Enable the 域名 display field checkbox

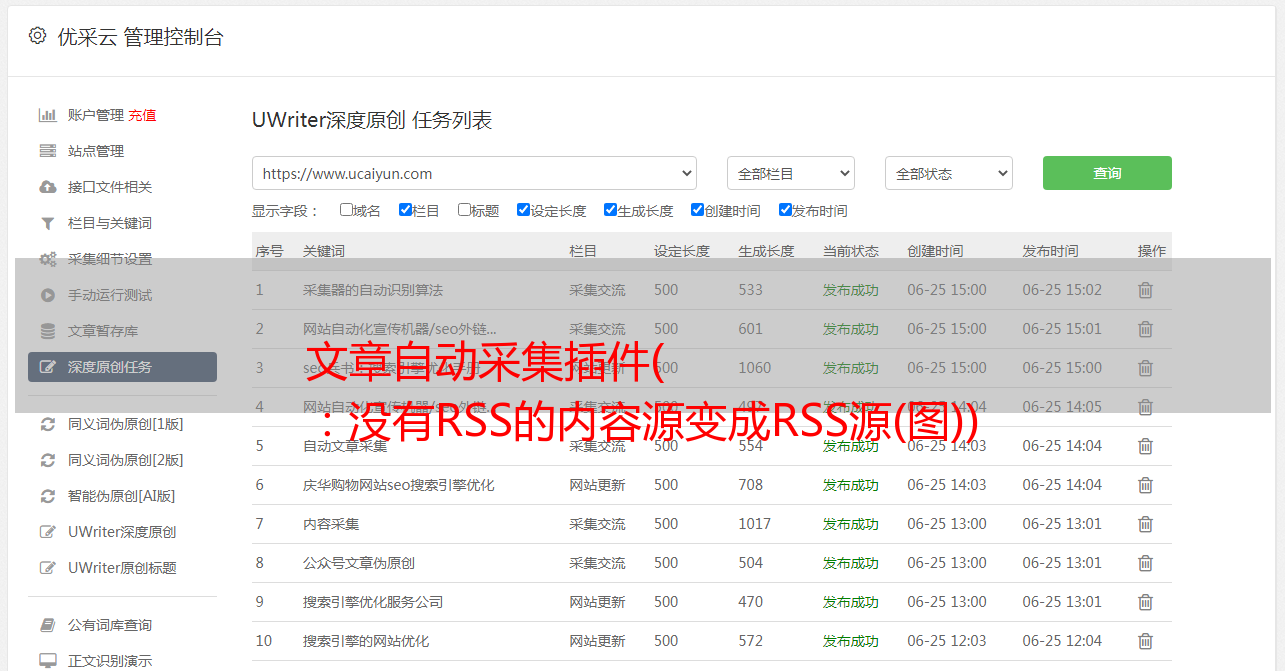(346, 210)
